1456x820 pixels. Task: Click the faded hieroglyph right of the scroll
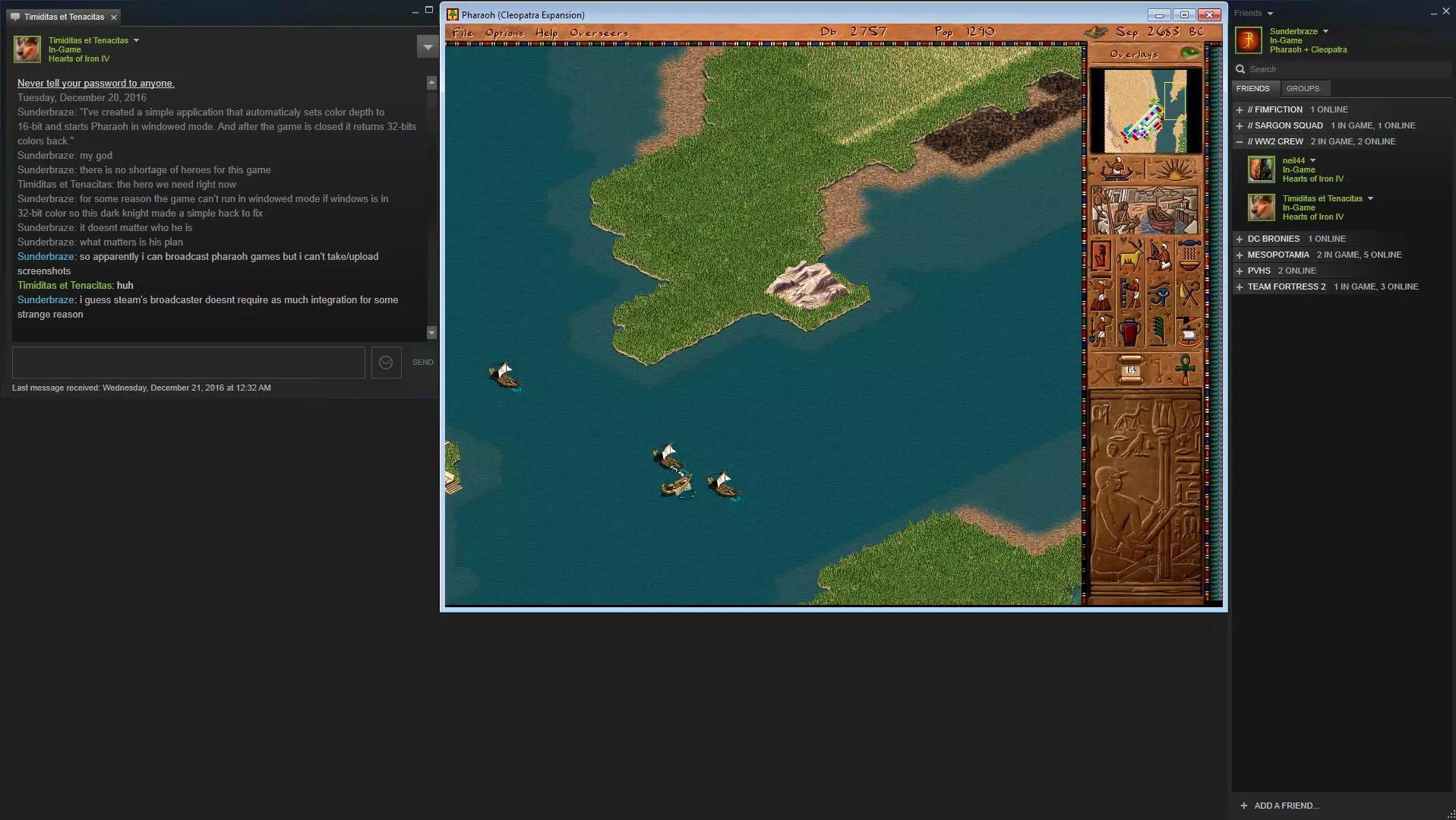point(1158,370)
